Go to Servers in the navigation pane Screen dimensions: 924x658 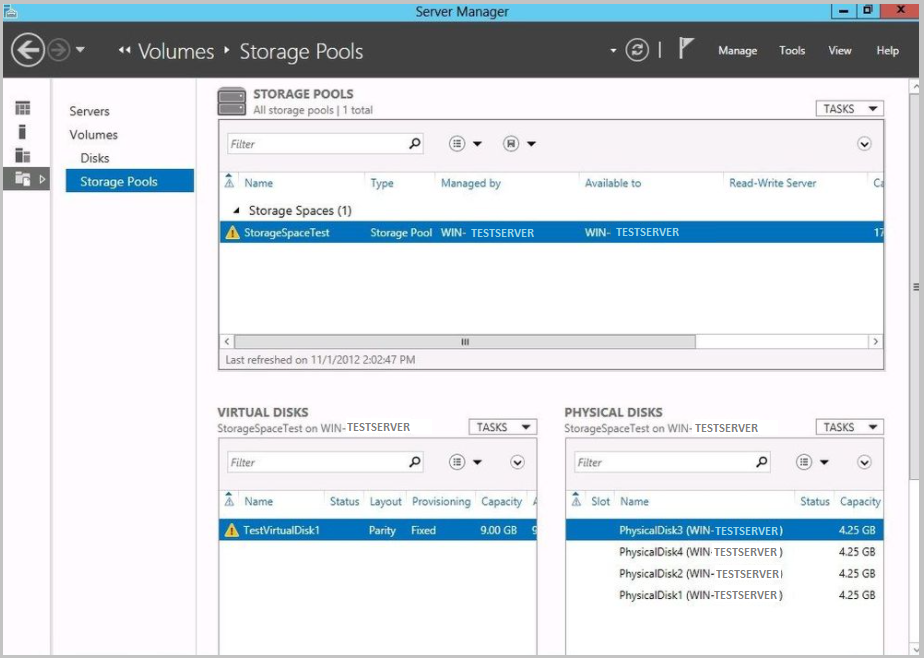89,111
